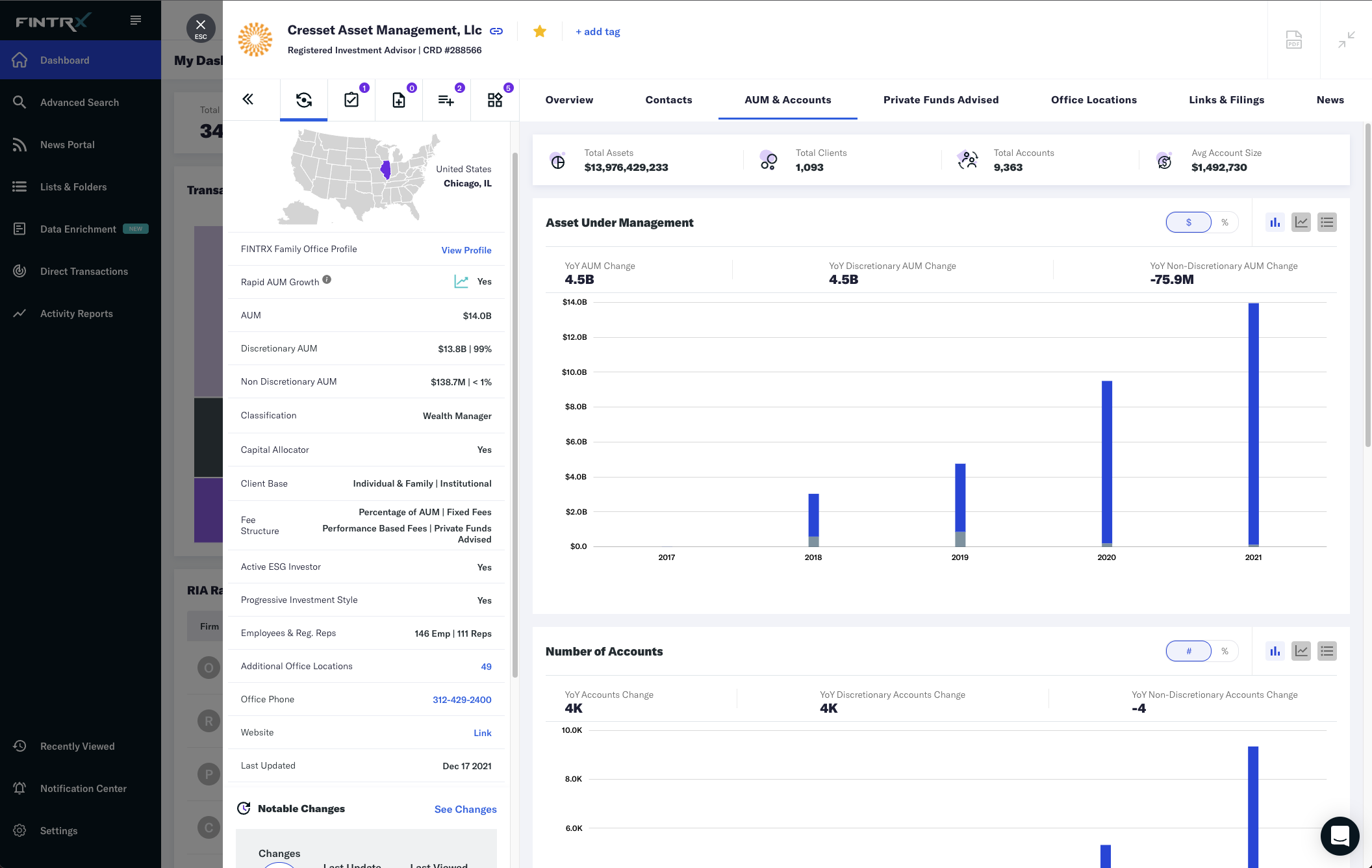Select $ toggle in Asset Under Management
Screen dimensions: 1372x868
(1189, 222)
